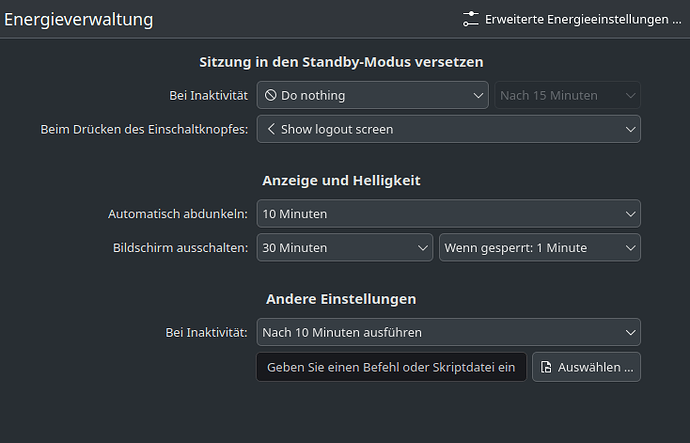Click chevron arrow of 10 Minuten dimming combo
This screenshot has height=443, width=690.
pyautogui.click(x=630, y=214)
